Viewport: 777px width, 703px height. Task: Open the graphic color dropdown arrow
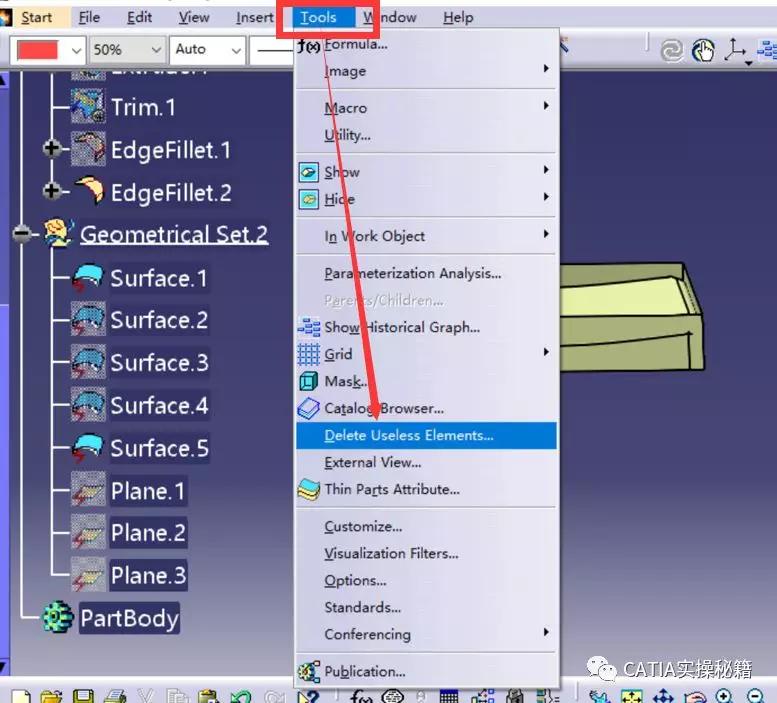(76, 50)
